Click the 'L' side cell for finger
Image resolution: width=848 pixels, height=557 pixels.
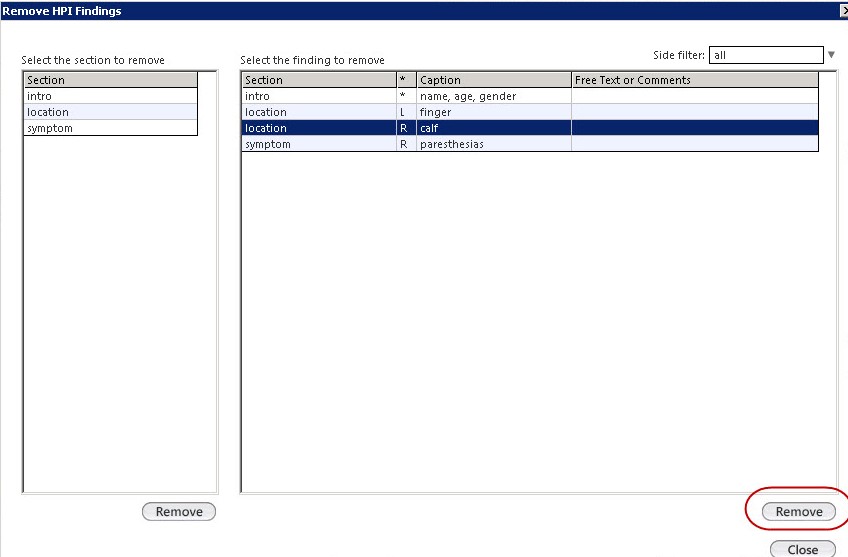[407, 112]
